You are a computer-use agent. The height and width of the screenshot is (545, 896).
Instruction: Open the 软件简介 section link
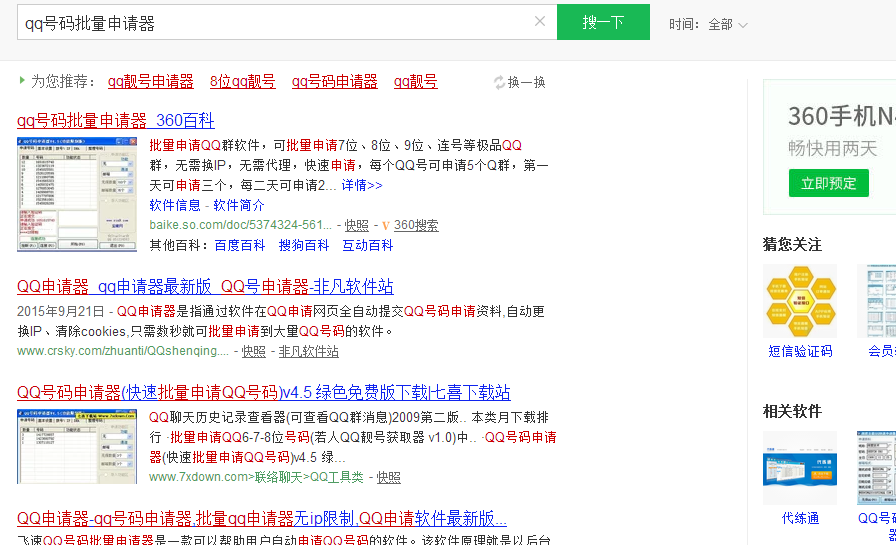point(239,205)
